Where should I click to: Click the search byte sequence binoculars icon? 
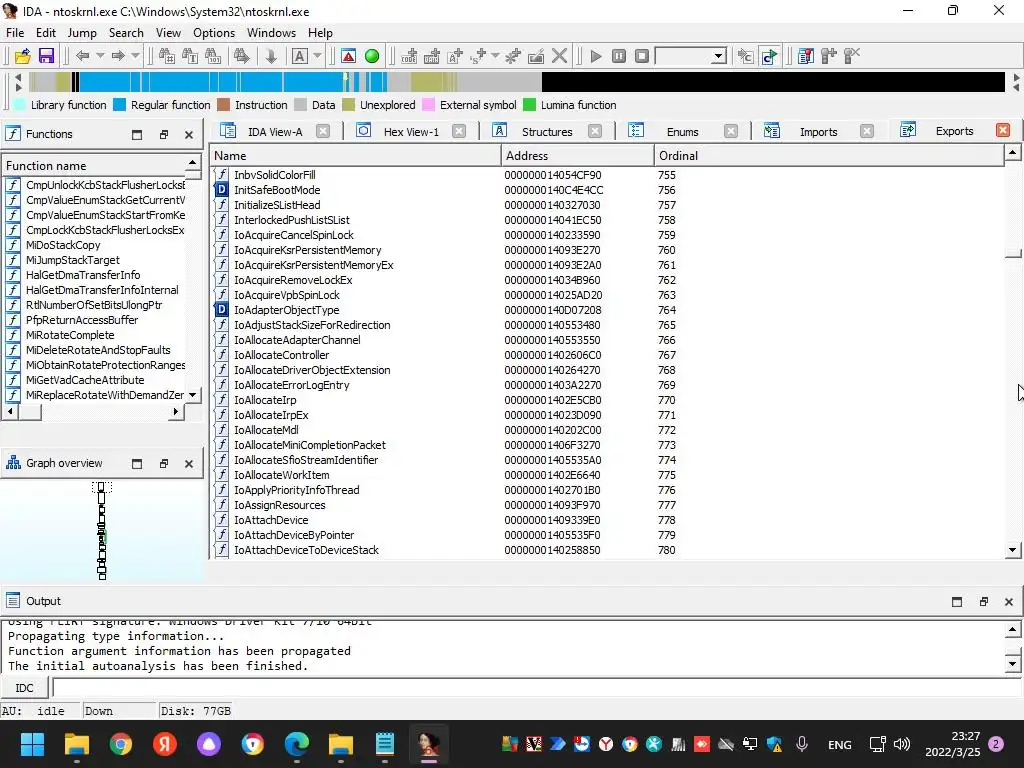[x=213, y=56]
